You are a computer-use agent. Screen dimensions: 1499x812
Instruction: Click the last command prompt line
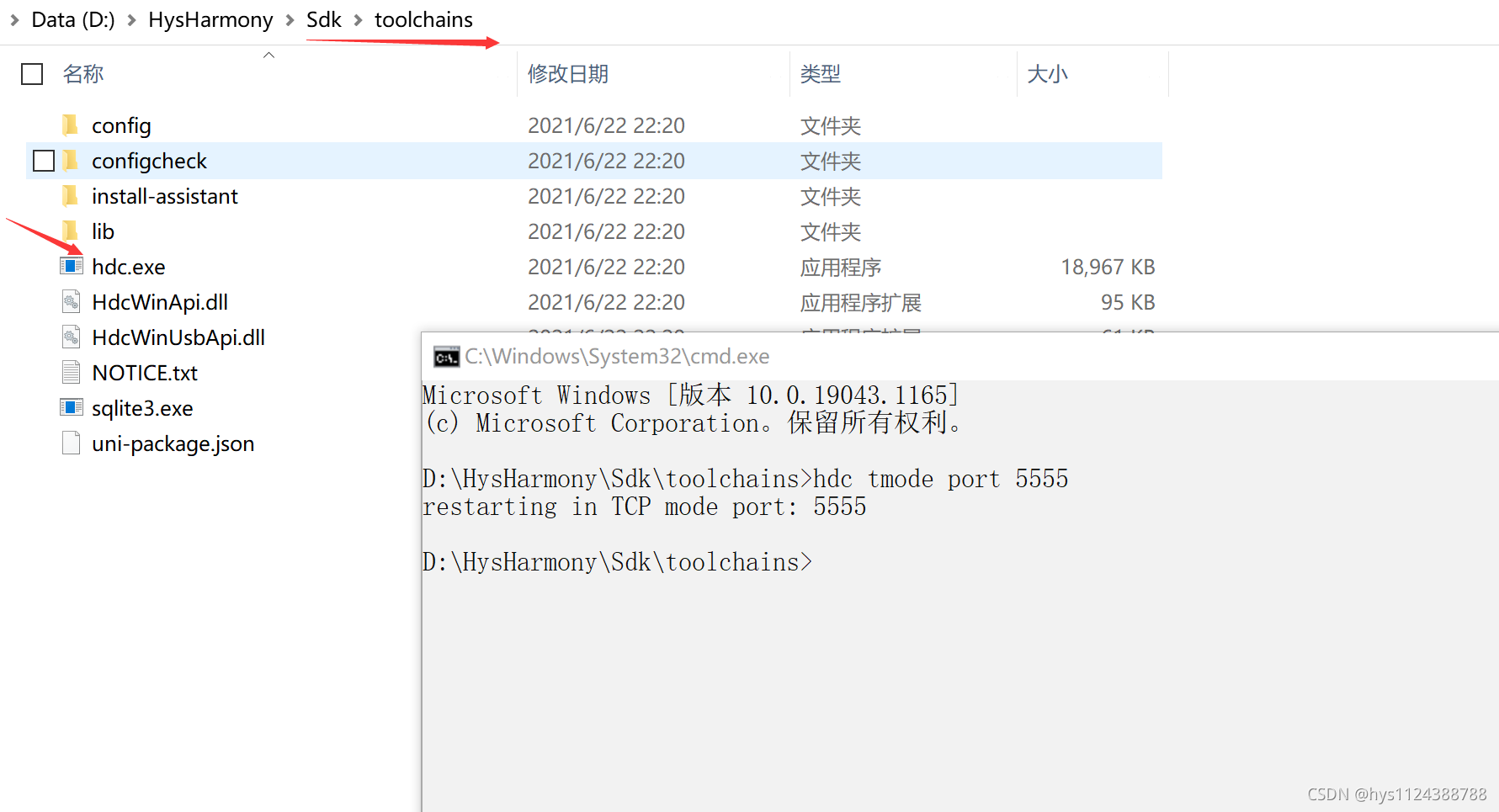coord(618,562)
